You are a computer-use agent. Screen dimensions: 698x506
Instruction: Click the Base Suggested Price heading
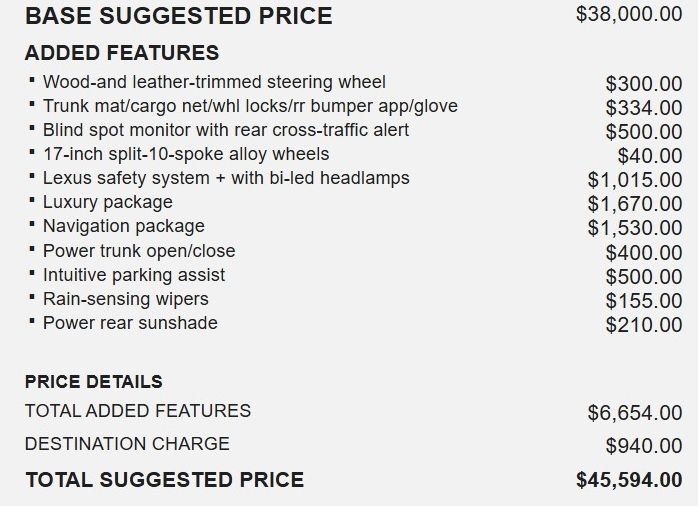178,17
